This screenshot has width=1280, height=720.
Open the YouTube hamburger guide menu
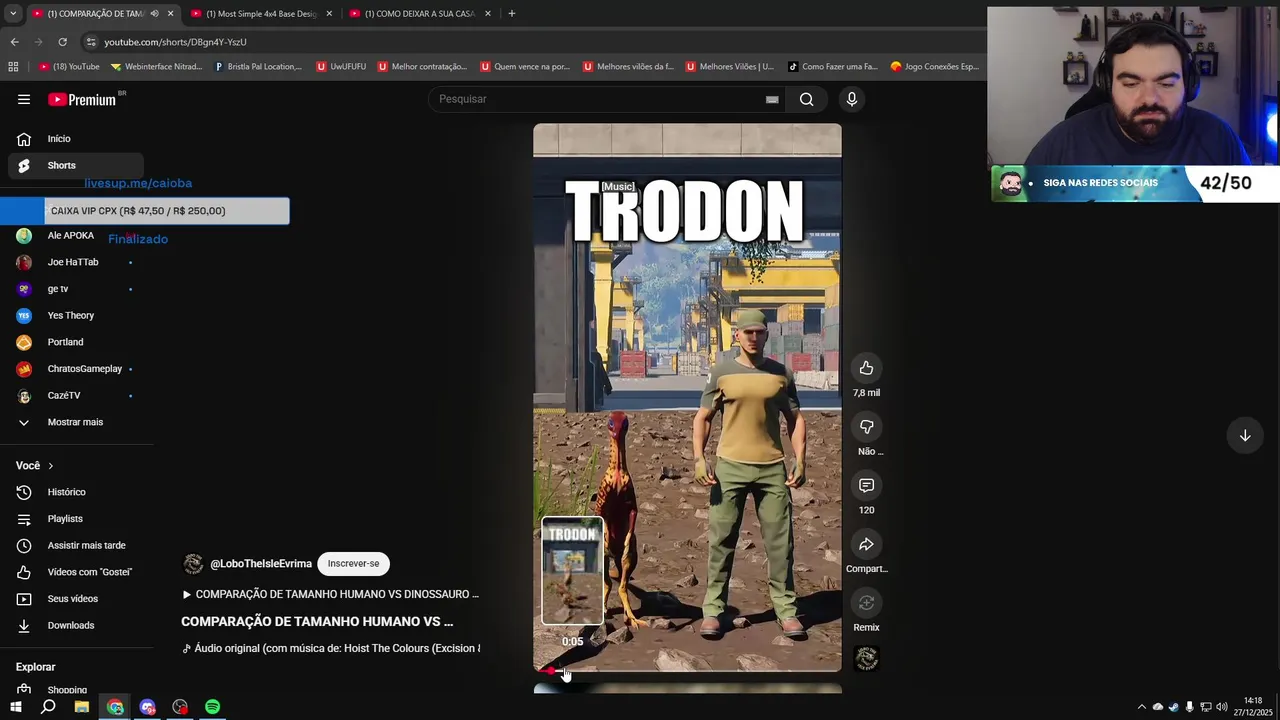pos(24,99)
